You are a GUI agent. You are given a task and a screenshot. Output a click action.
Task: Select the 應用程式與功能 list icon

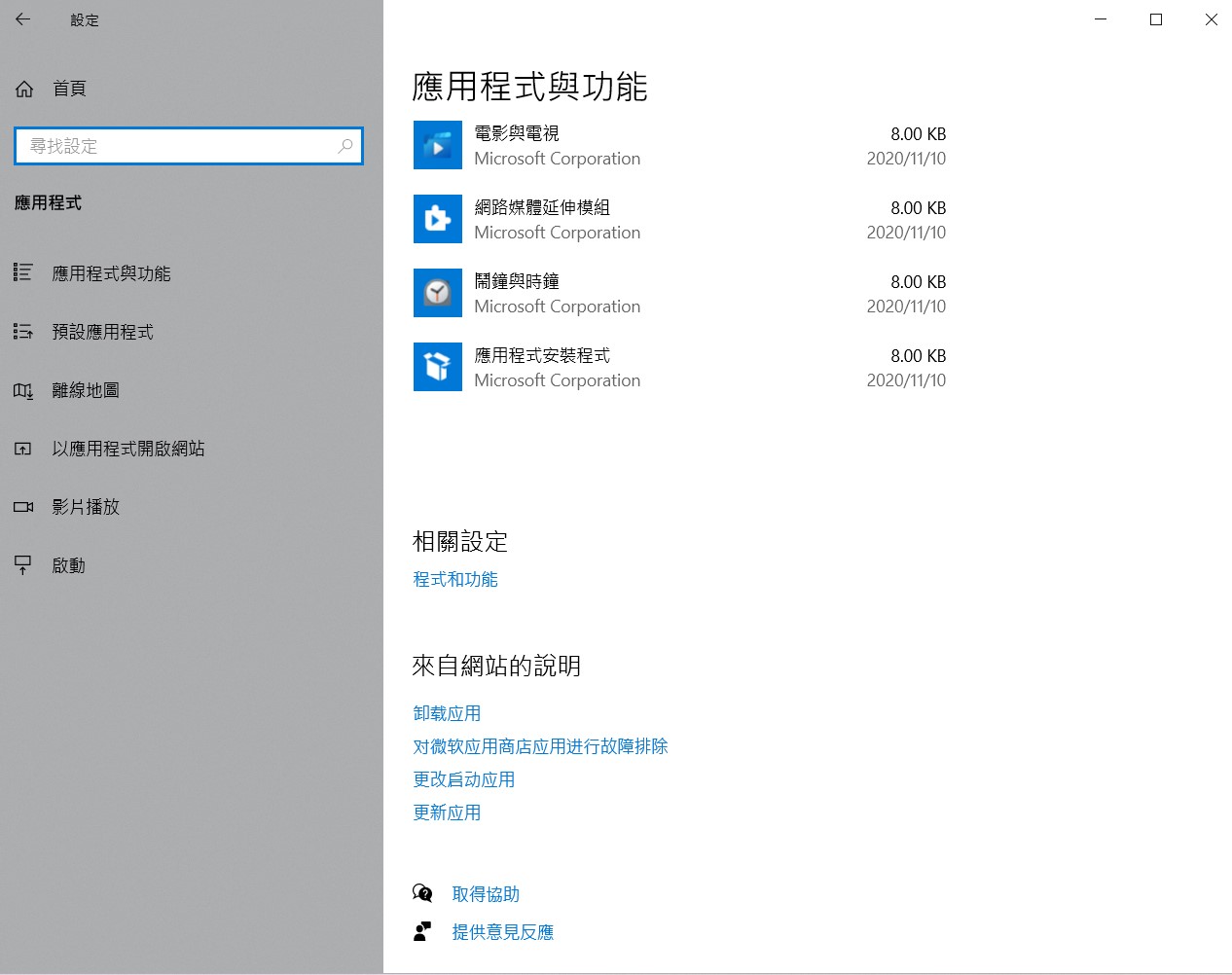22,273
